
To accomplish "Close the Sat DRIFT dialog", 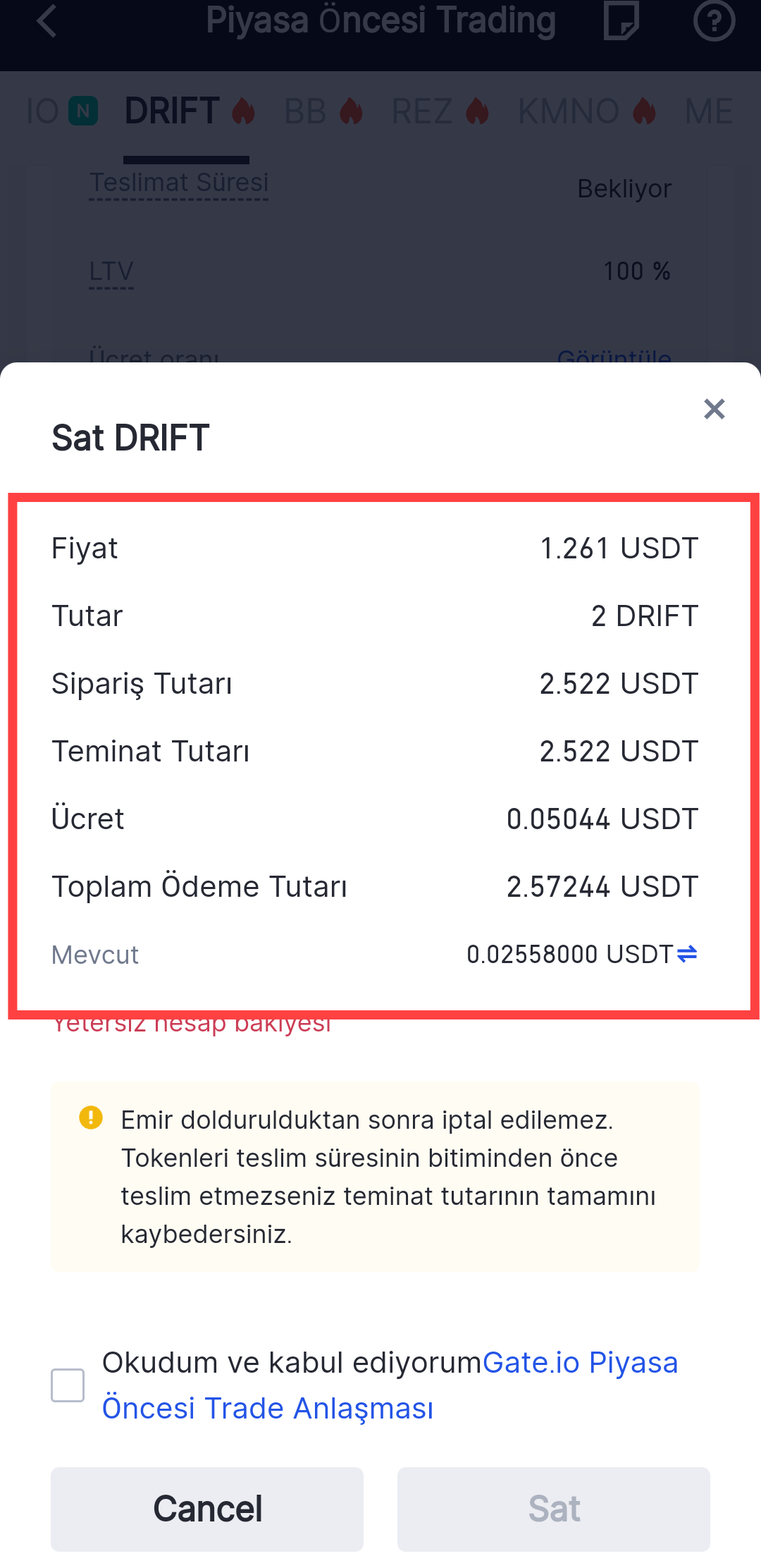I will coord(714,409).
